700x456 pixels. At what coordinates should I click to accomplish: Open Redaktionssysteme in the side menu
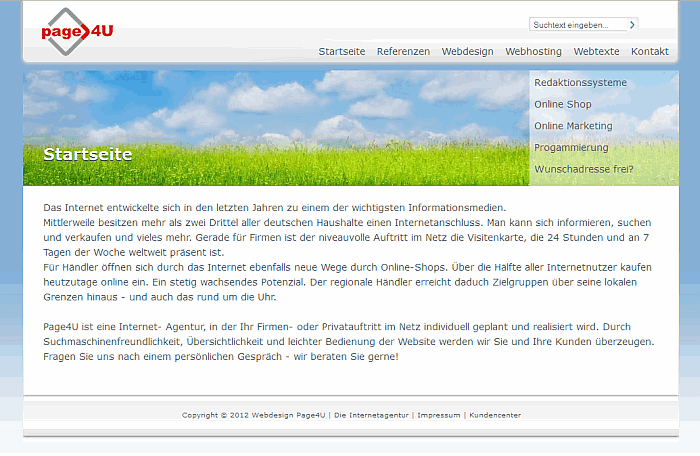[x=580, y=83]
